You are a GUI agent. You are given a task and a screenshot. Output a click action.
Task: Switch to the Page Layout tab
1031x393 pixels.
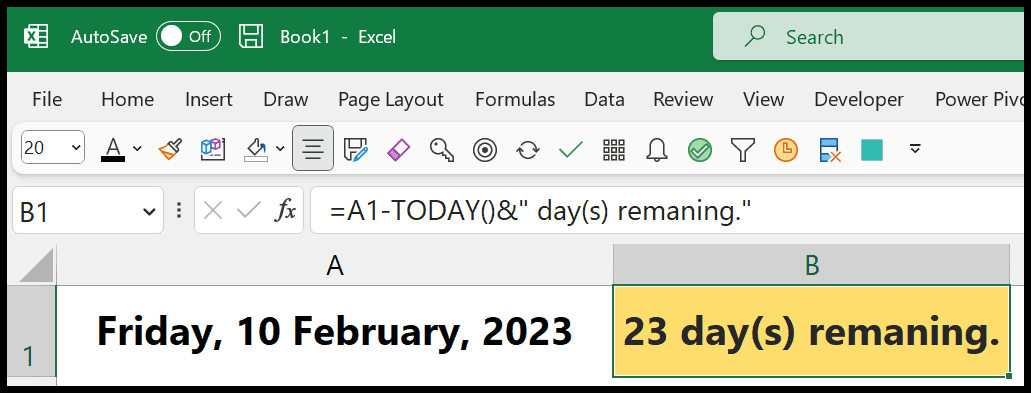point(391,99)
